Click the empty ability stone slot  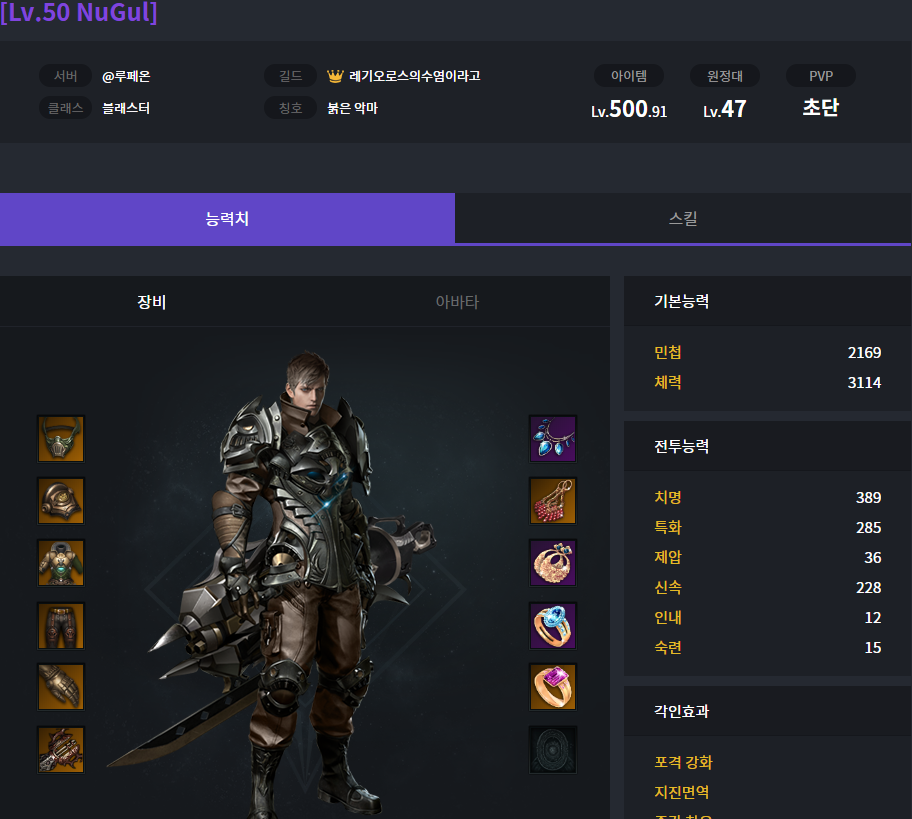553,750
